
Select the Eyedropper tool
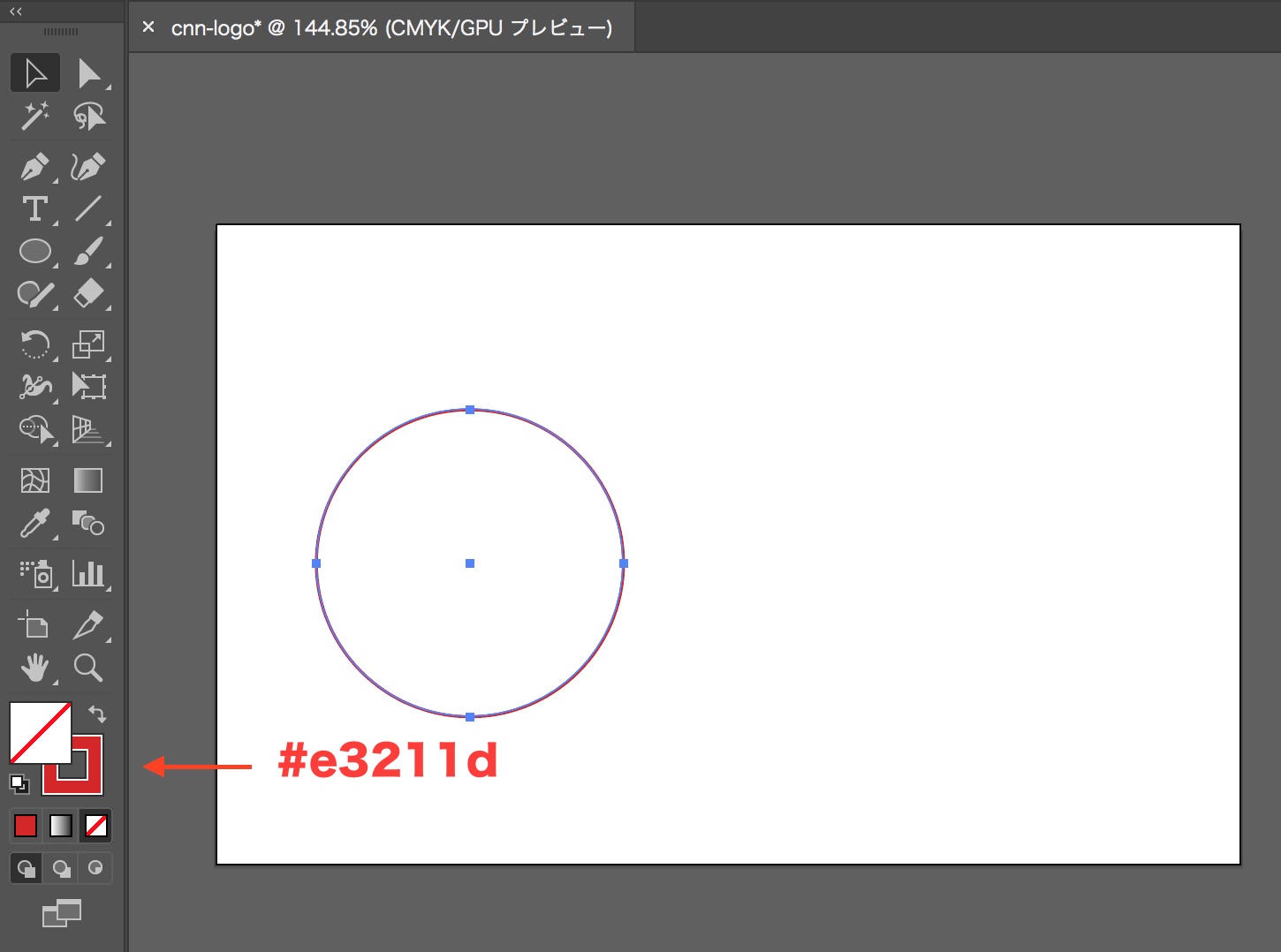[x=35, y=524]
